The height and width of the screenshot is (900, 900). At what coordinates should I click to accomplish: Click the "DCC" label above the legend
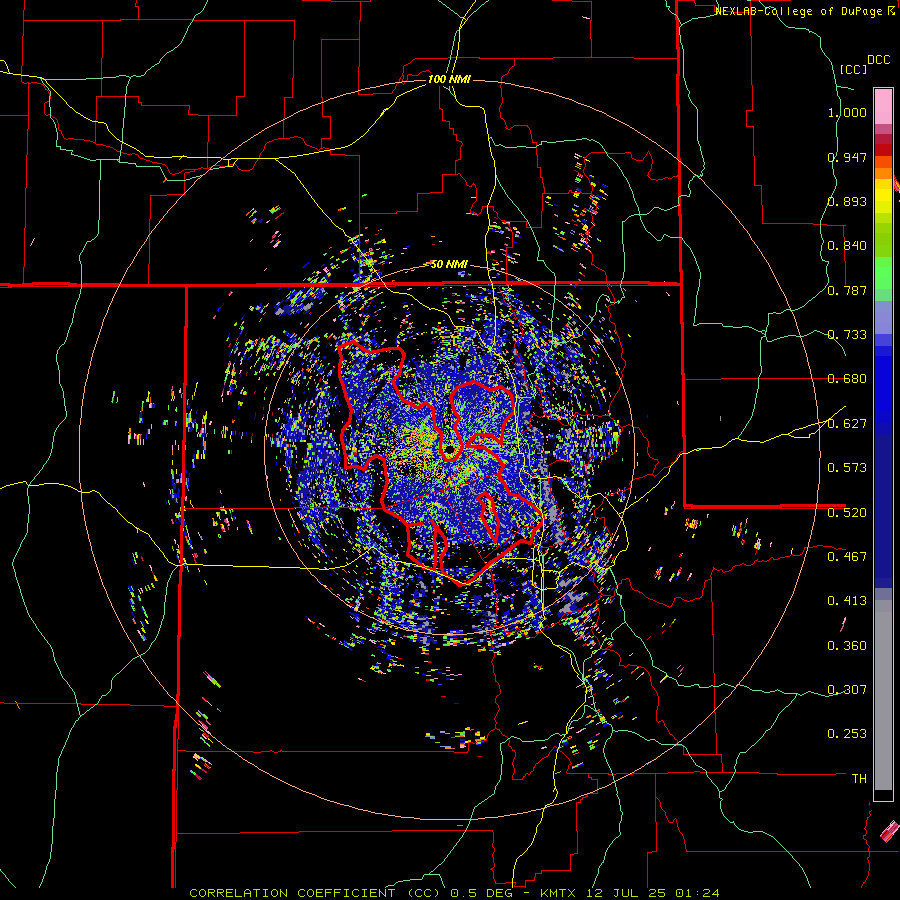879,60
